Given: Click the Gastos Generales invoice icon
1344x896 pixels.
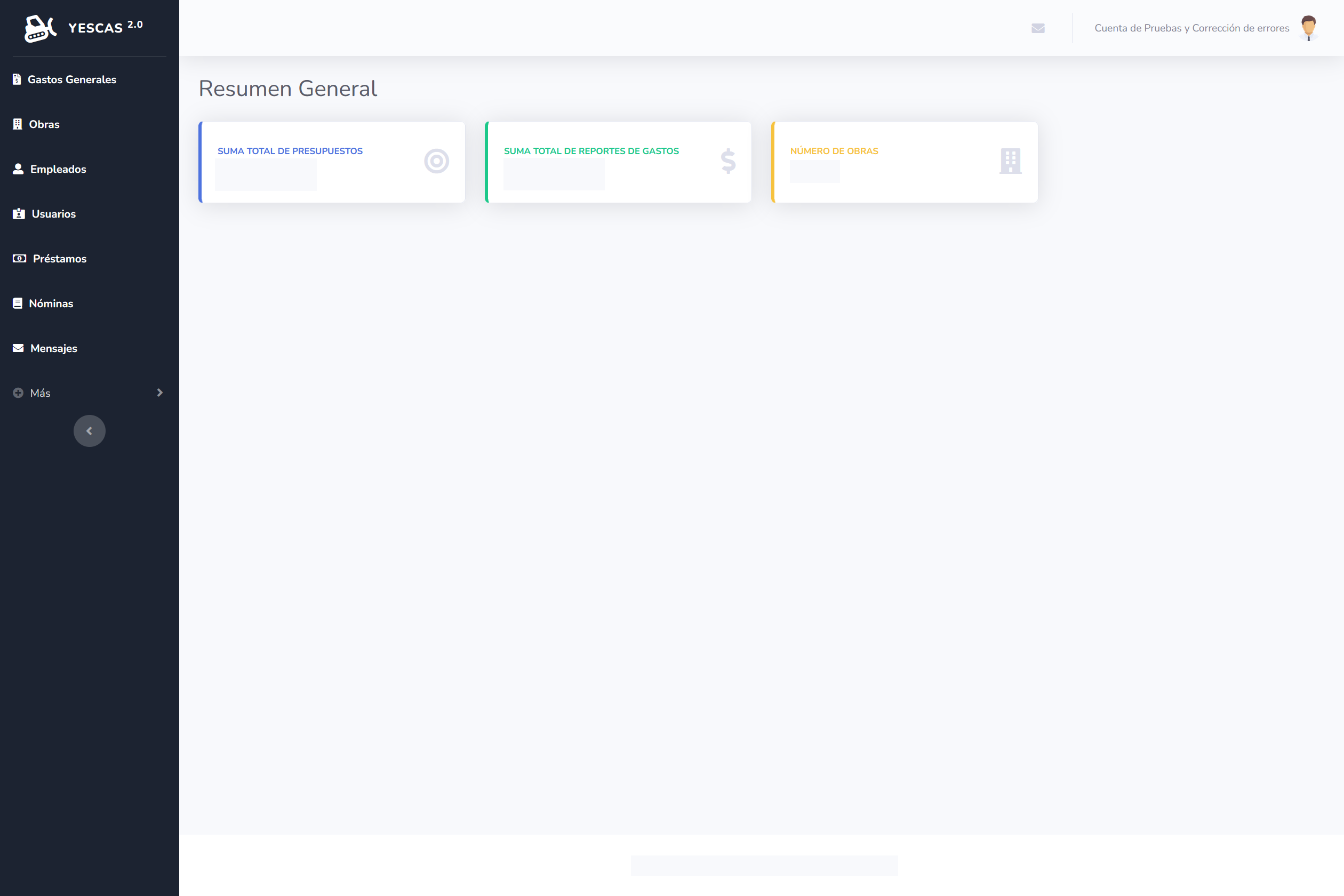Looking at the screenshot, I should click(17, 79).
